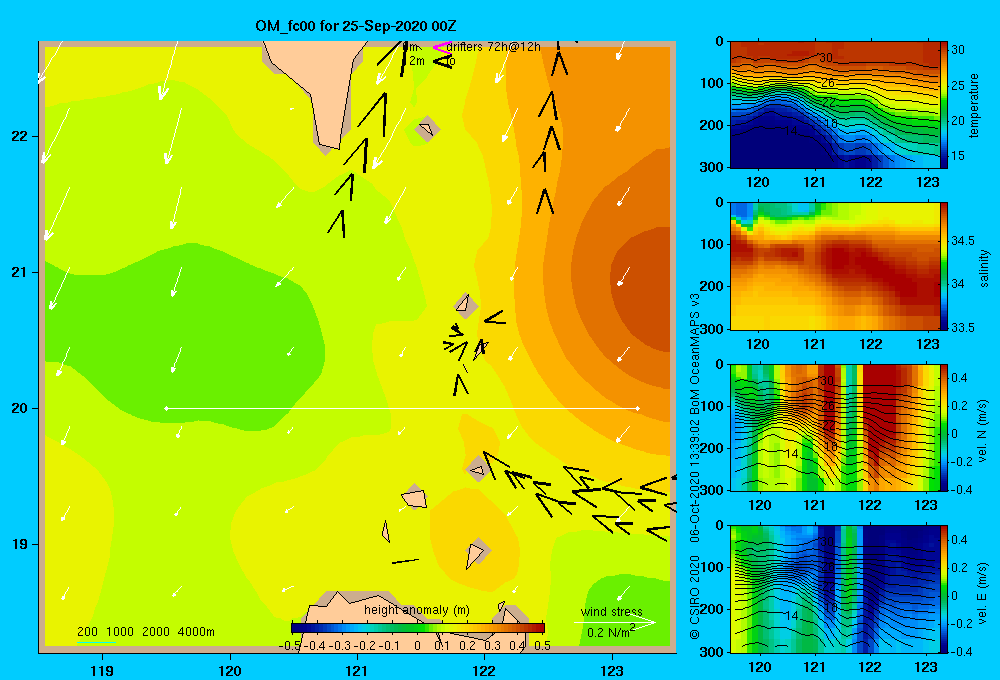Click the "vel. E (m/s)" label
The height and width of the screenshot is (680, 1000).
point(983,592)
